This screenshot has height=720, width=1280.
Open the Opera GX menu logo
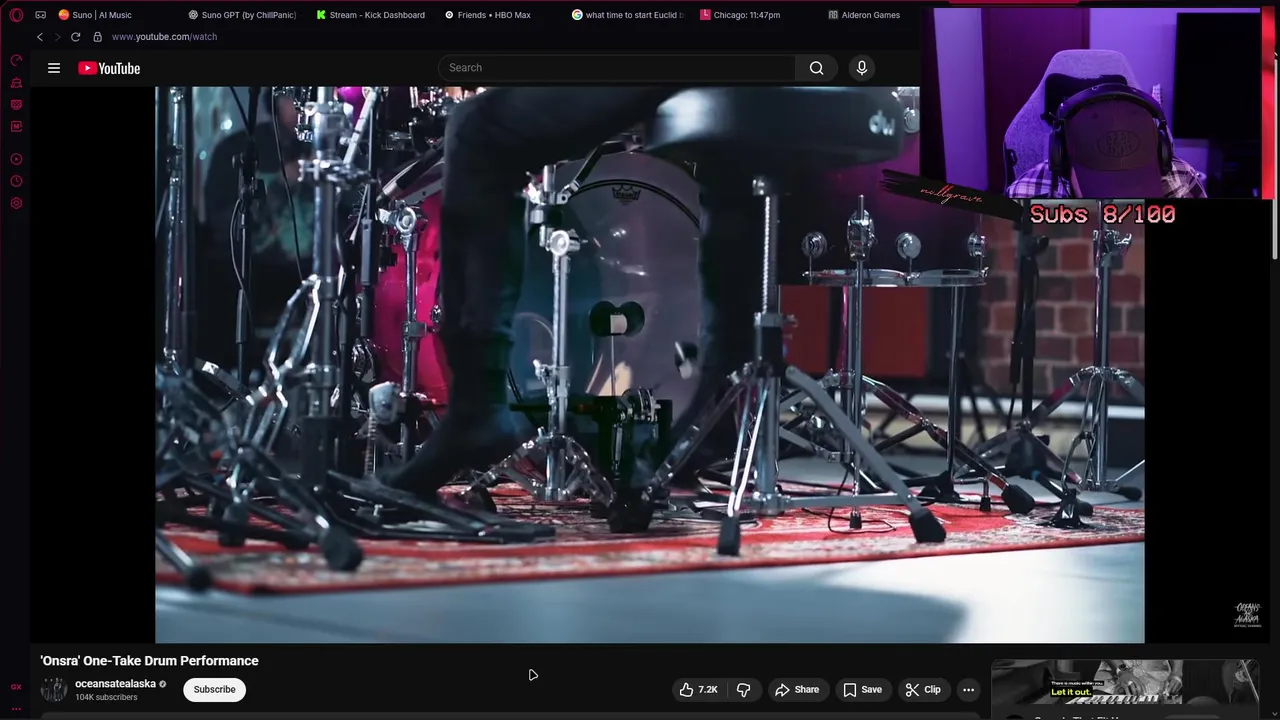(x=16, y=15)
